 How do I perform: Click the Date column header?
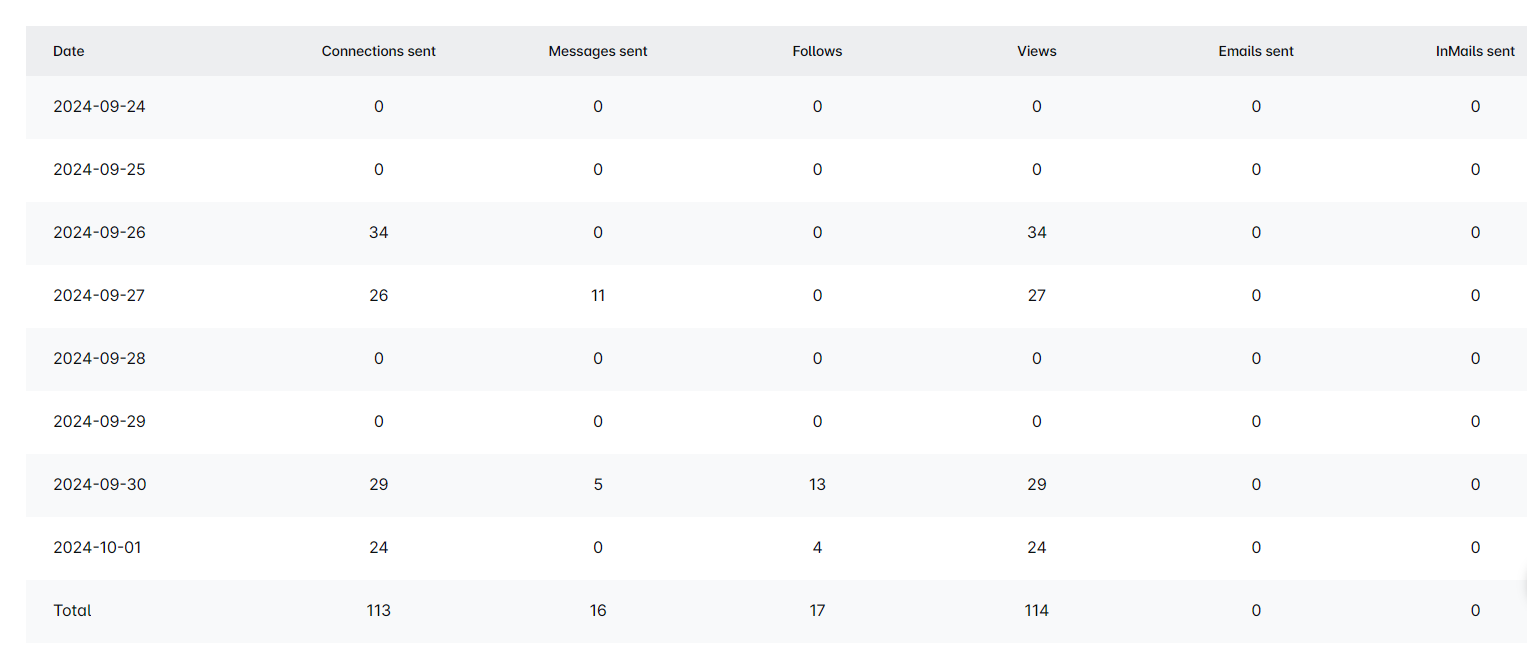click(x=69, y=51)
